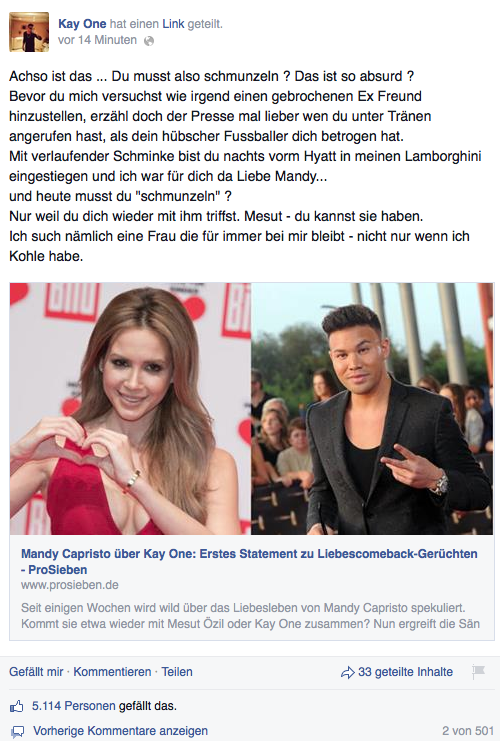Open the Kay One red carpet photo
The width and height of the screenshot is (500, 741).
372,409
